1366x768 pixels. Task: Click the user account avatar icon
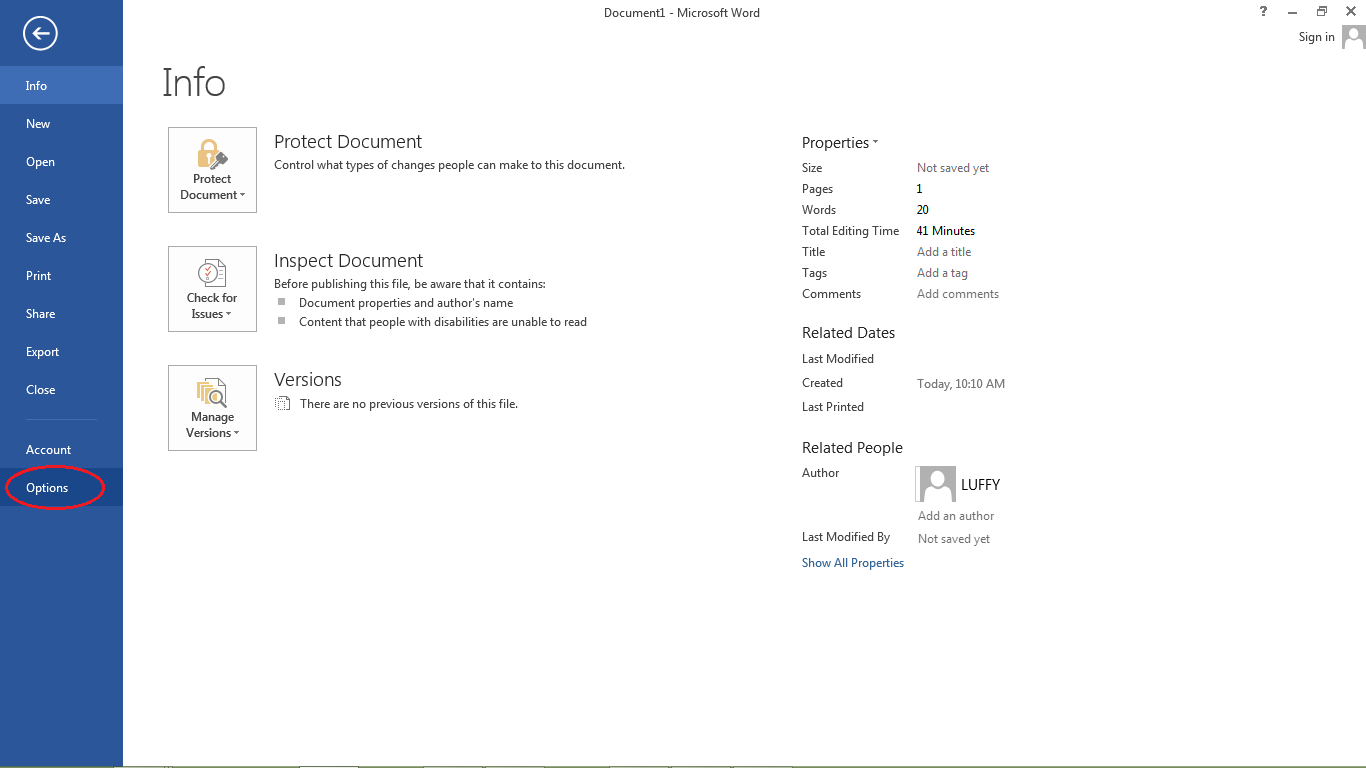tap(1354, 37)
